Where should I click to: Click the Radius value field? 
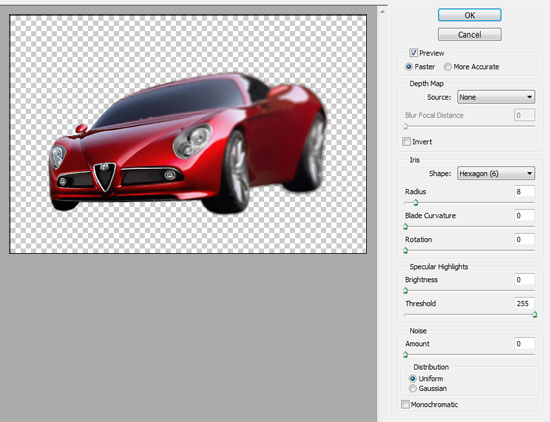pyautogui.click(x=524, y=192)
